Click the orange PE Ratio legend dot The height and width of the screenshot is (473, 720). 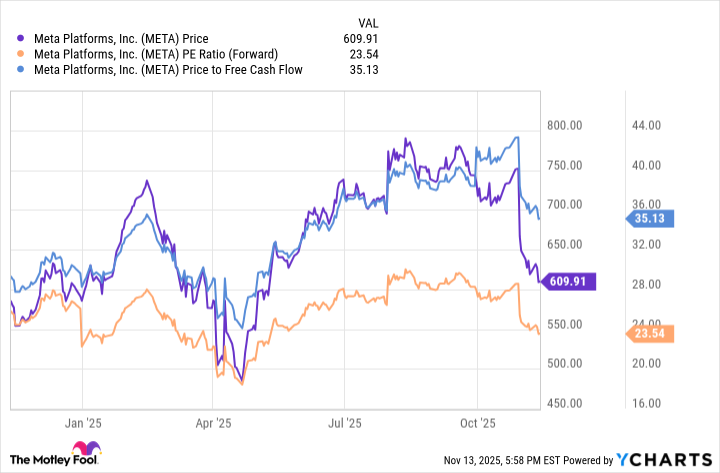tap(21, 54)
